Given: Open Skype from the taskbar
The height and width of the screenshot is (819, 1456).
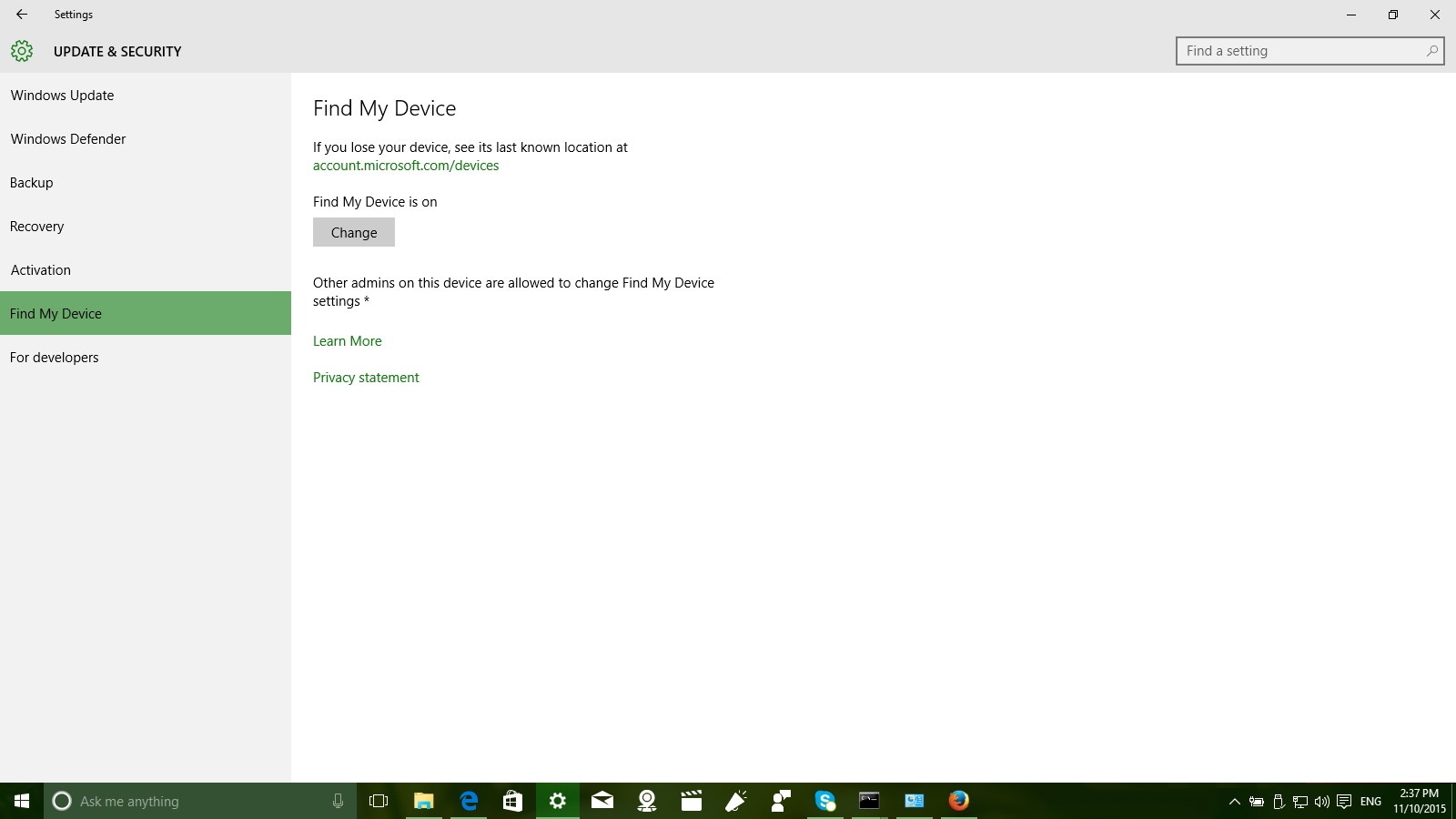Looking at the screenshot, I should click(825, 801).
